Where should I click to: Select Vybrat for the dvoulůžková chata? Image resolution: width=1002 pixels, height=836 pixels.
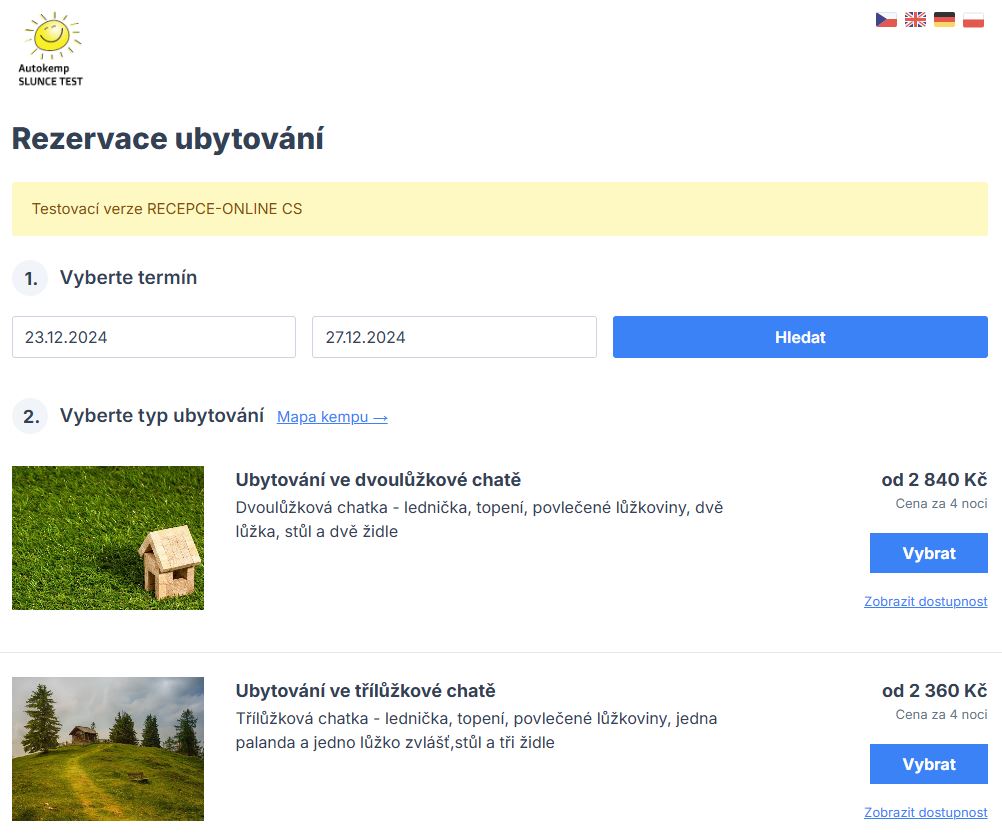[929, 553]
